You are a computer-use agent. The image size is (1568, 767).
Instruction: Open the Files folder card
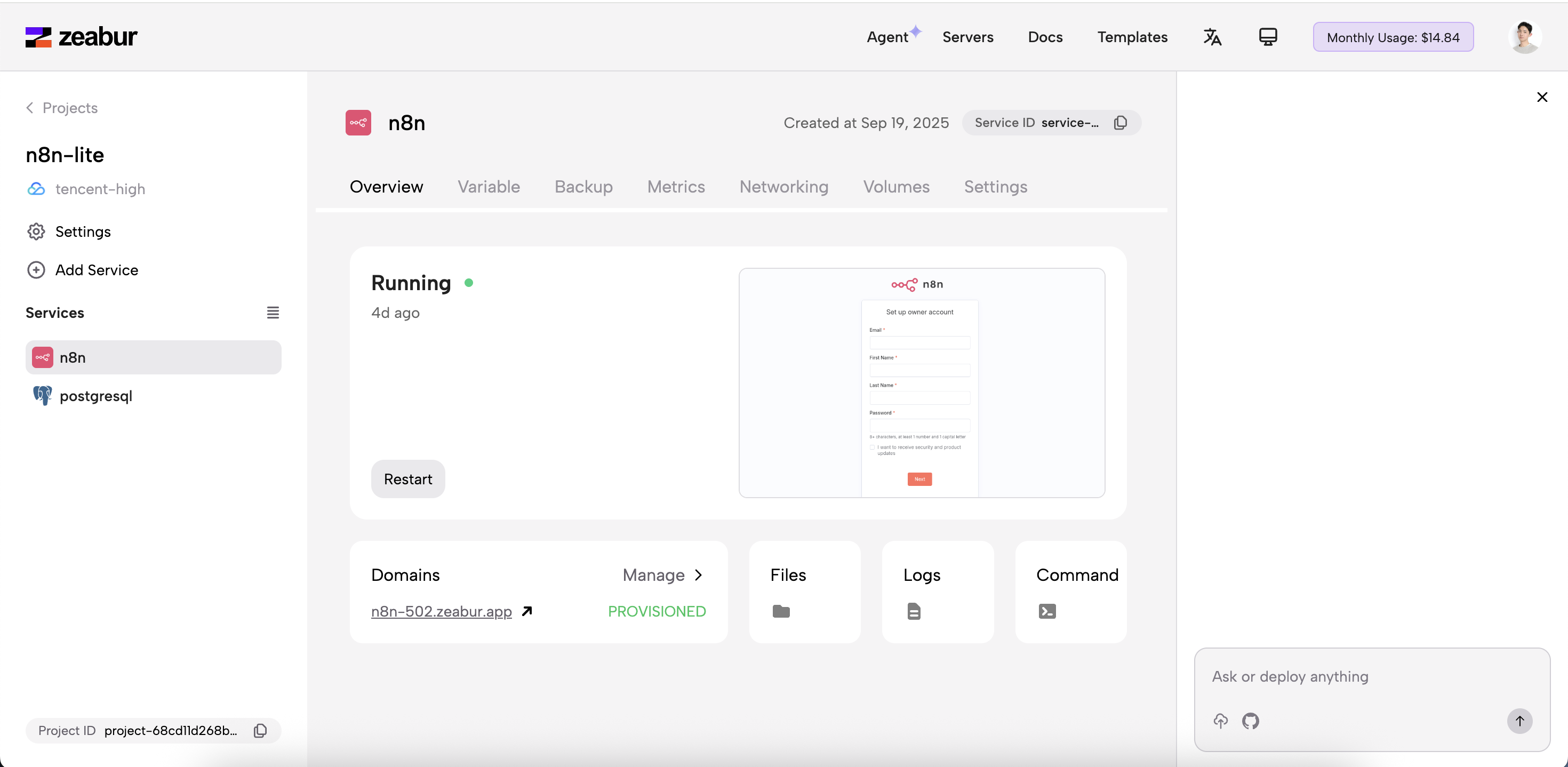pos(804,592)
